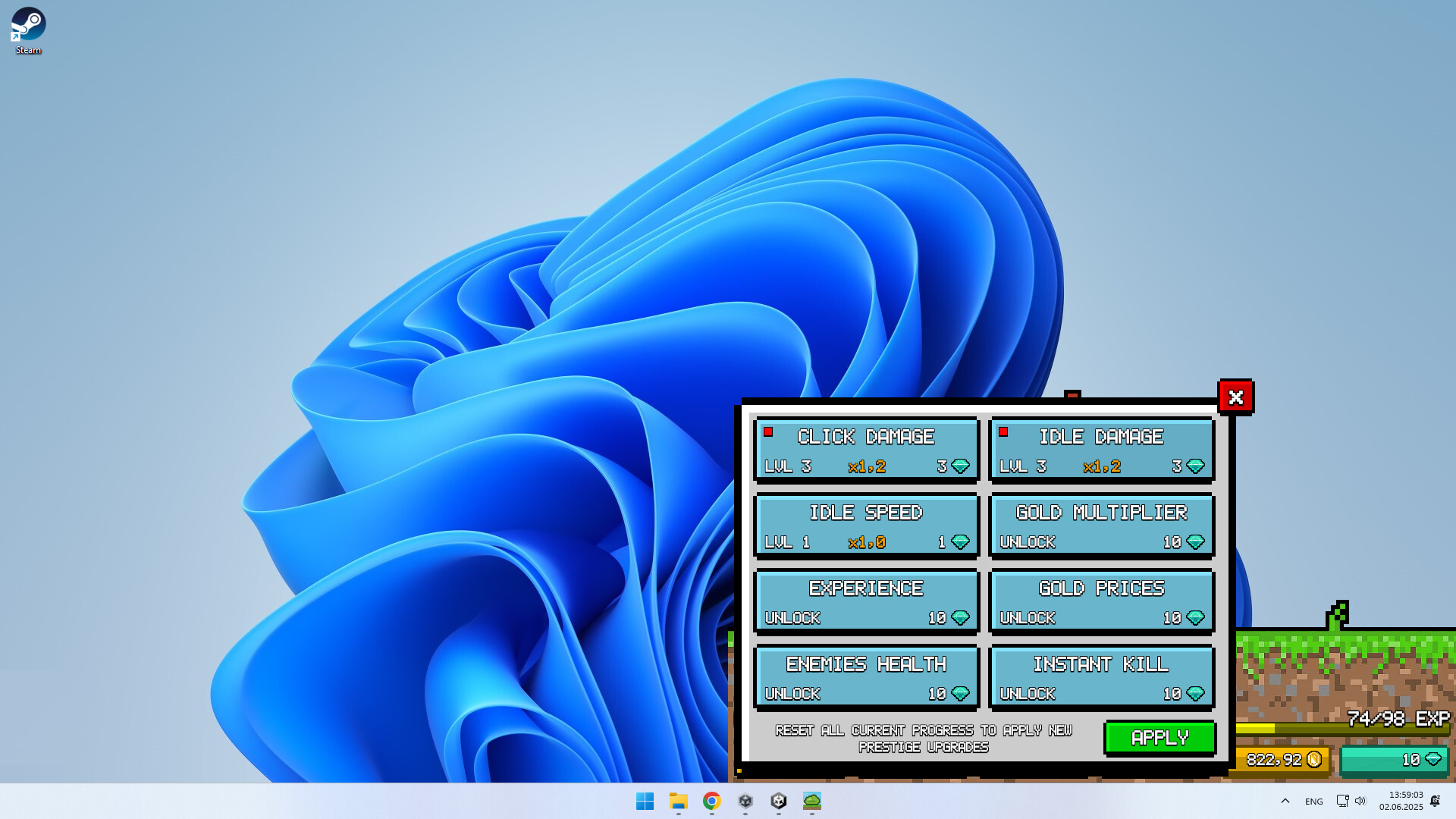Open the second Unity taskbar icon
The height and width of the screenshot is (819, 1456).
tap(778, 801)
